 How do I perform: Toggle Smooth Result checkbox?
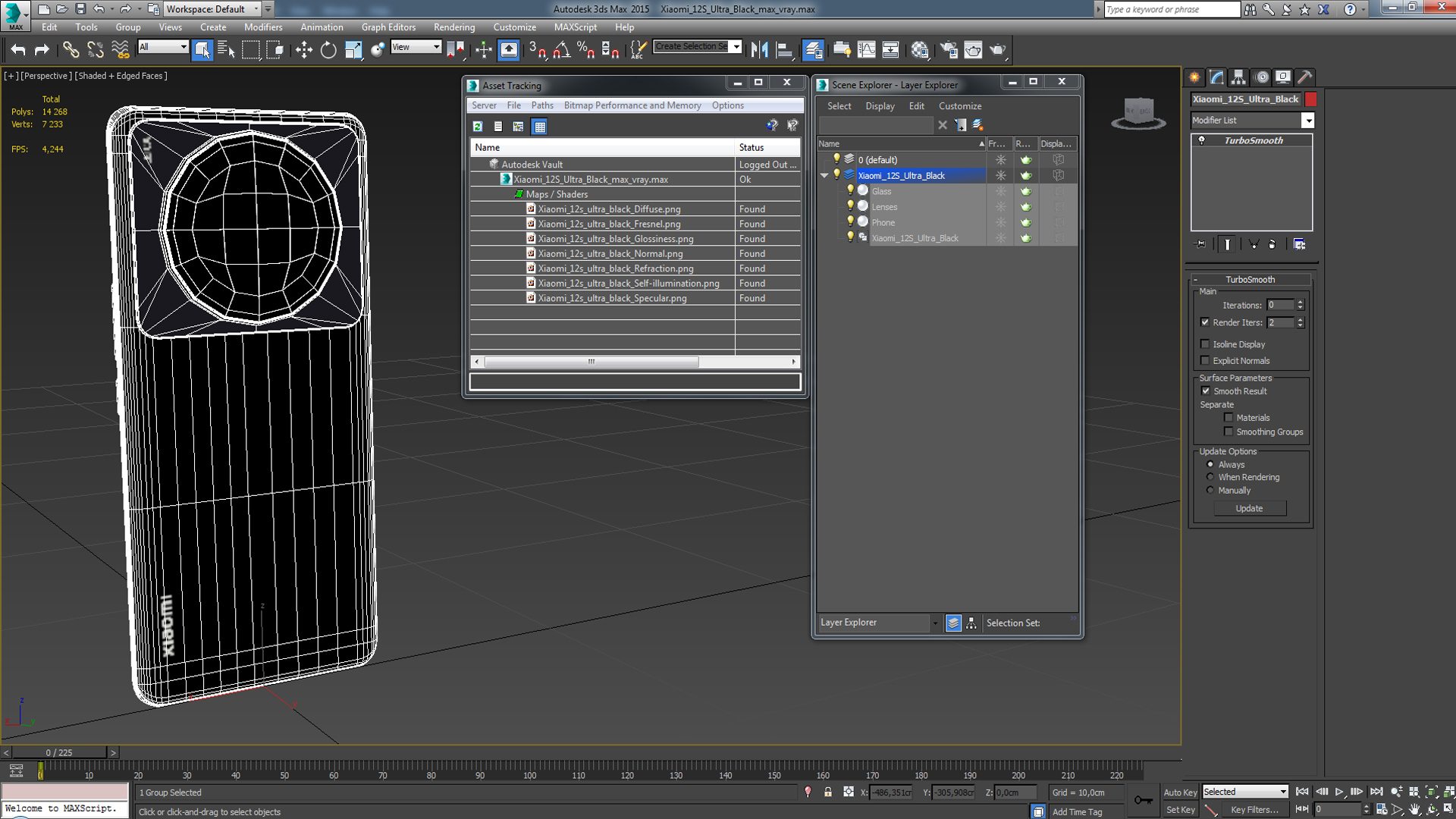click(x=1206, y=391)
